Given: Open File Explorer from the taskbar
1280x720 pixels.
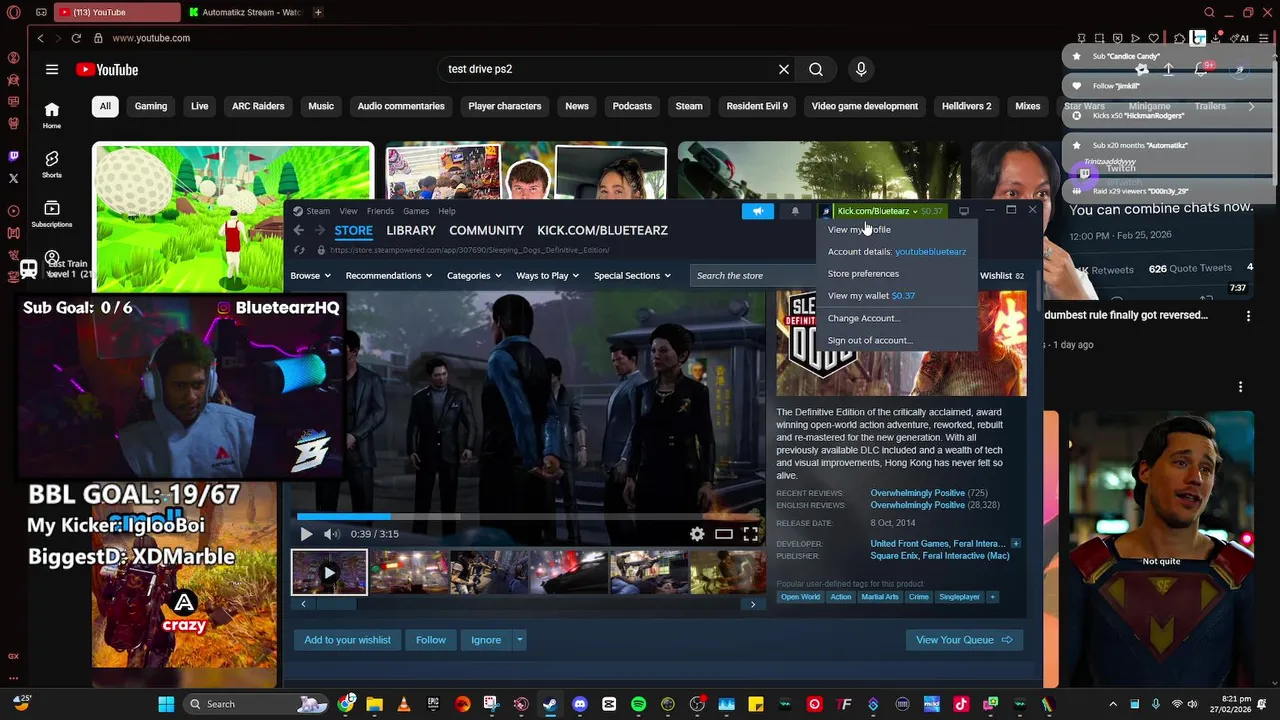Looking at the screenshot, I should 374,704.
